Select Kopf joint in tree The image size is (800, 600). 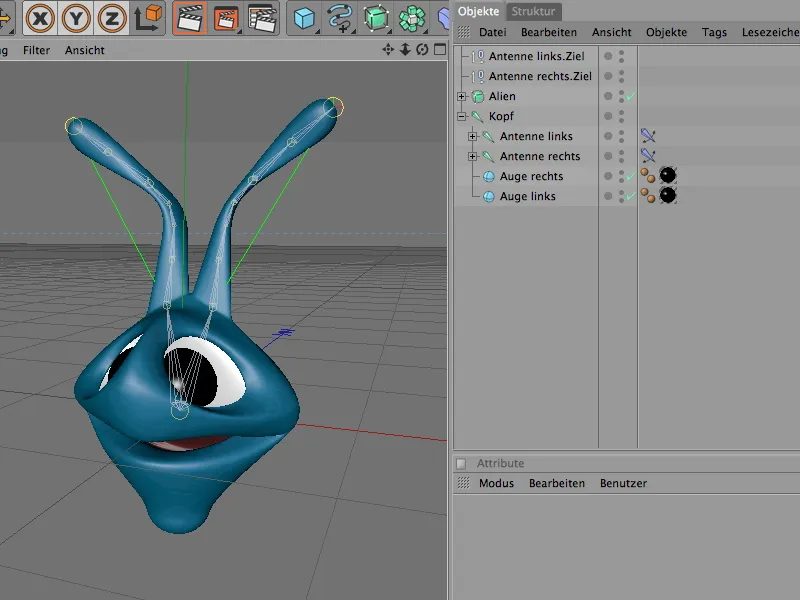(x=501, y=116)
